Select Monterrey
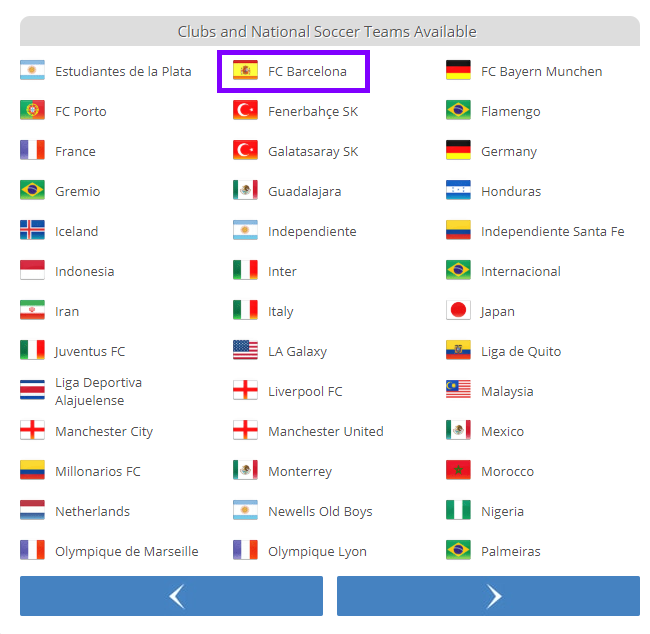 [300, 471]
